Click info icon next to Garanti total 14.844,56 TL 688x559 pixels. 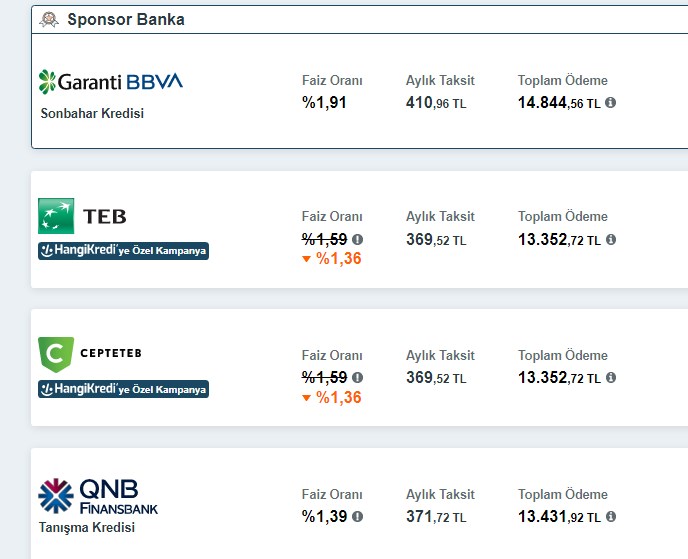[x=610, y=103]
